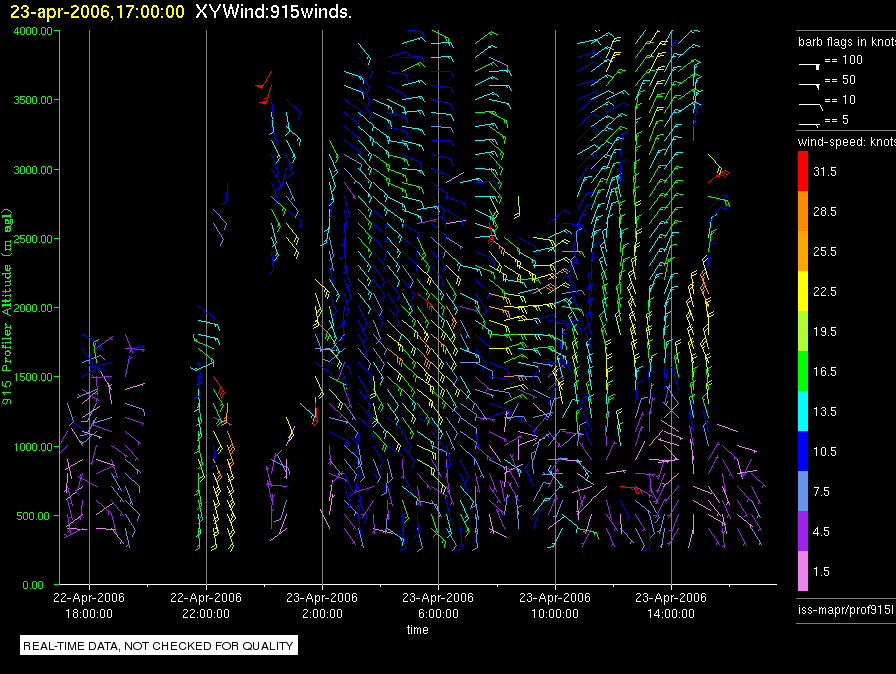Viewport: 896px width, 674px height.
Task: Click the yellow-green 19.5 knots swatch
Action: (x=803, y=331)
